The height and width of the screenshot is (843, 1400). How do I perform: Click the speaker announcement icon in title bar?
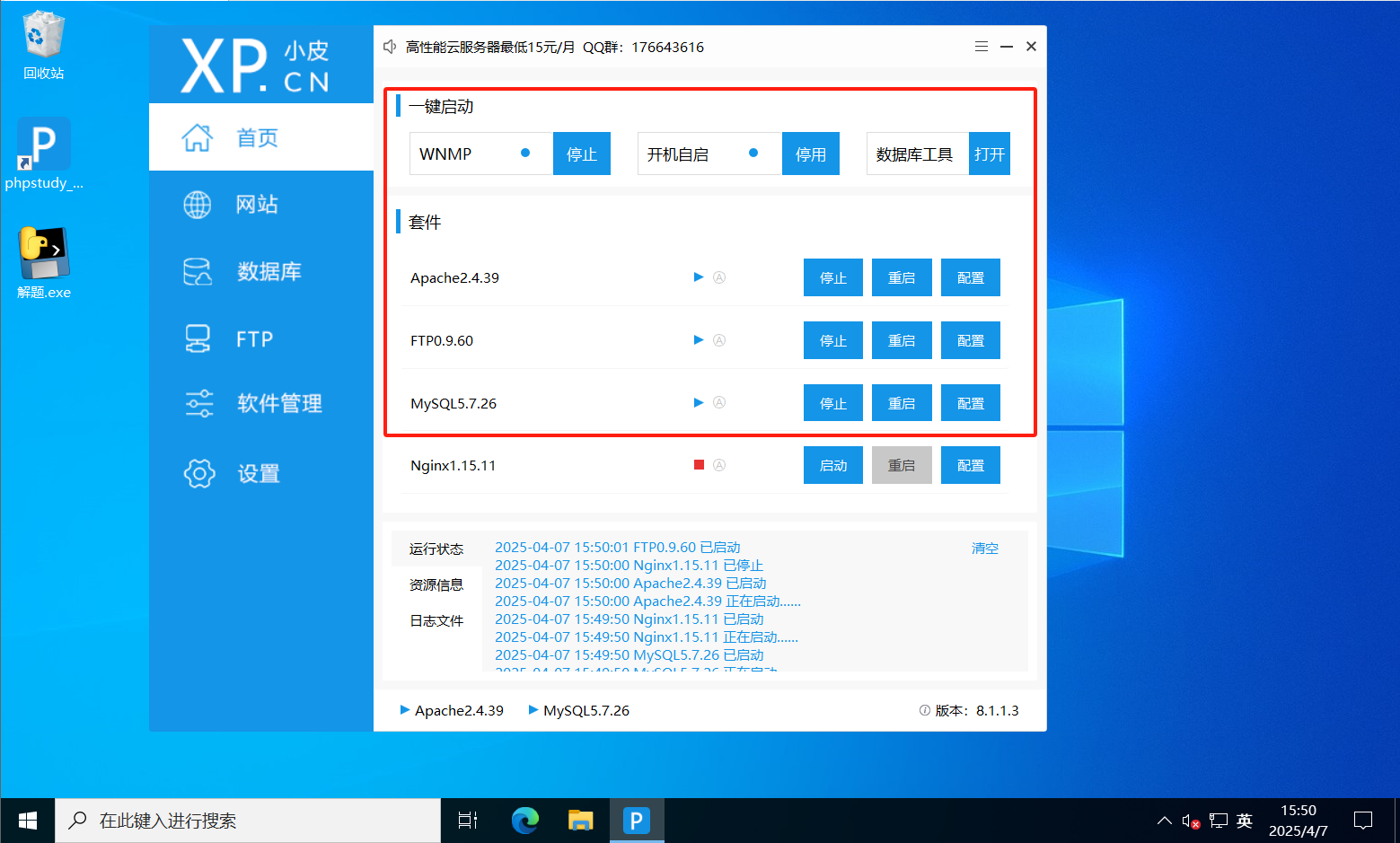coord(390,47)
